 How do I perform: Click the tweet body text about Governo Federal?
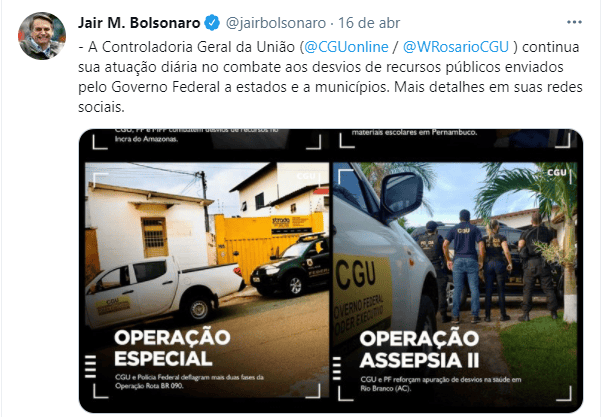[x=330, y=77]
